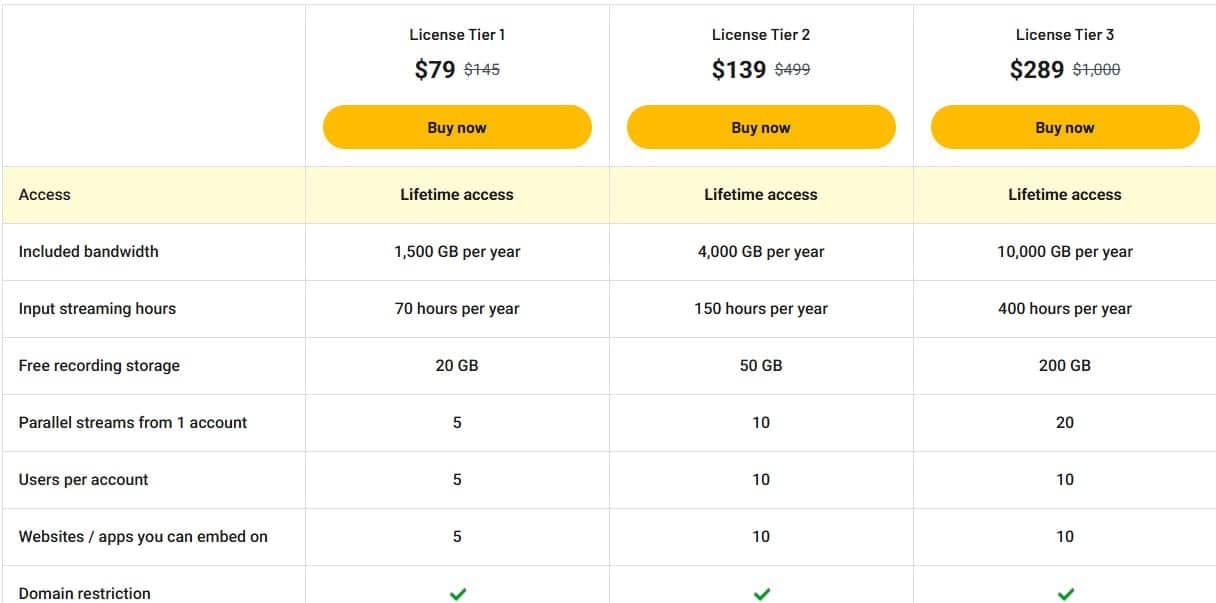Buy now for License Tier 2
The image size is (1216, 603).
(761, 127)
